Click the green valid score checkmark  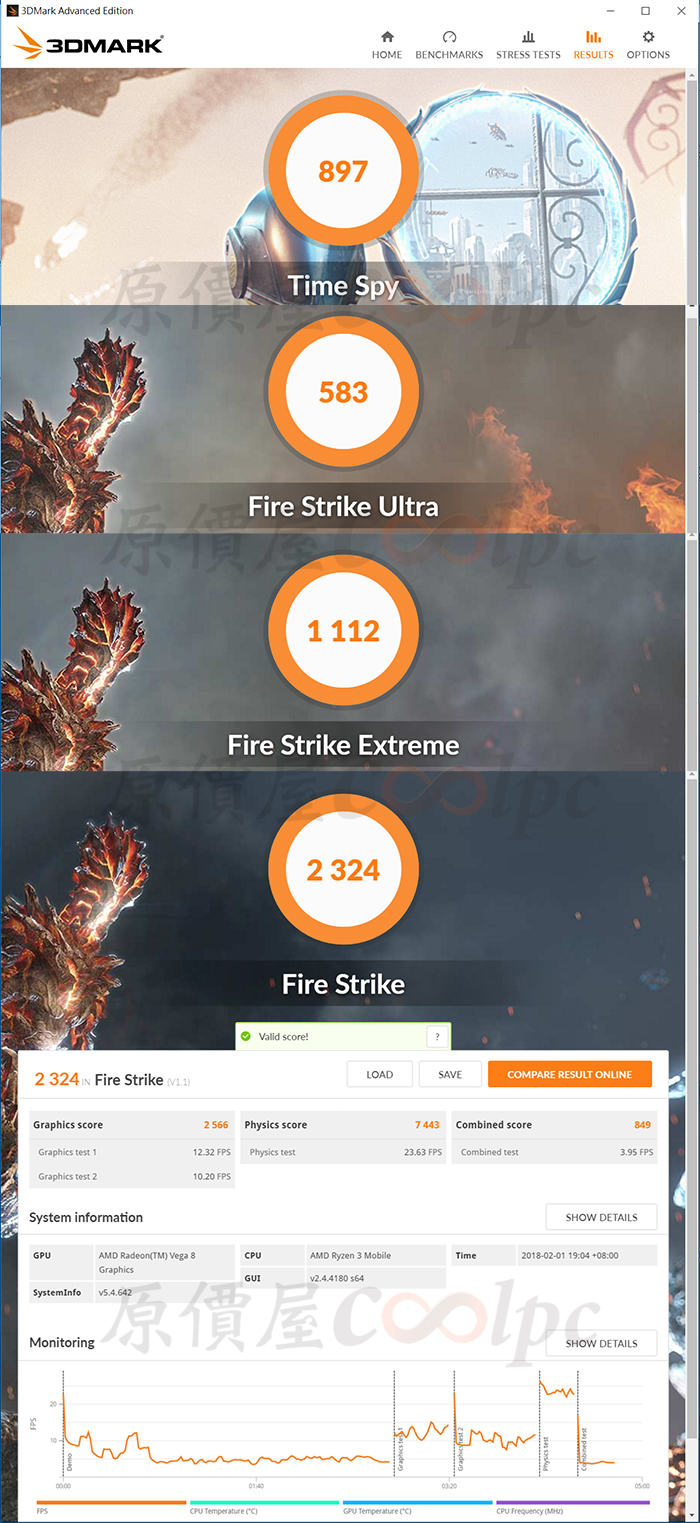pyautogui.click(x=246, y=1037)
